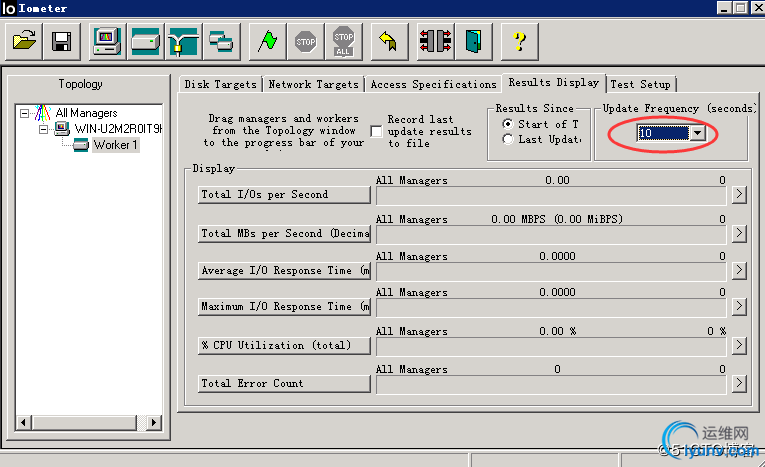The width and height of the screenshot is (765, 467).
Task: Click the WIN-U2M2R0IT9 manager computer icon
Action: pyautogui.click(x=62, y=129)
